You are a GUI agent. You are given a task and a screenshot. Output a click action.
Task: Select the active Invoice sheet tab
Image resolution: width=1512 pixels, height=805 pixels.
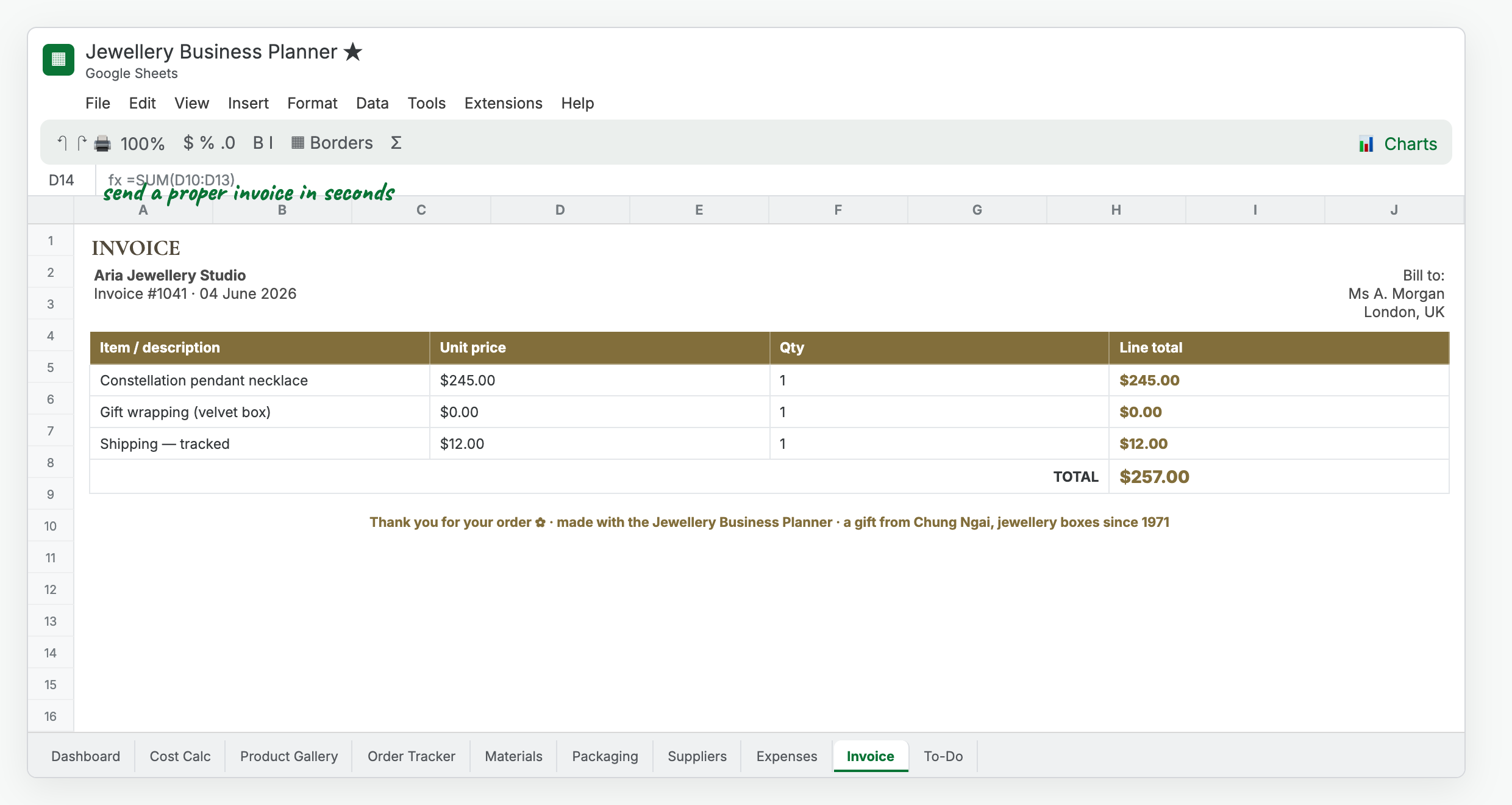tap(871, 756)
